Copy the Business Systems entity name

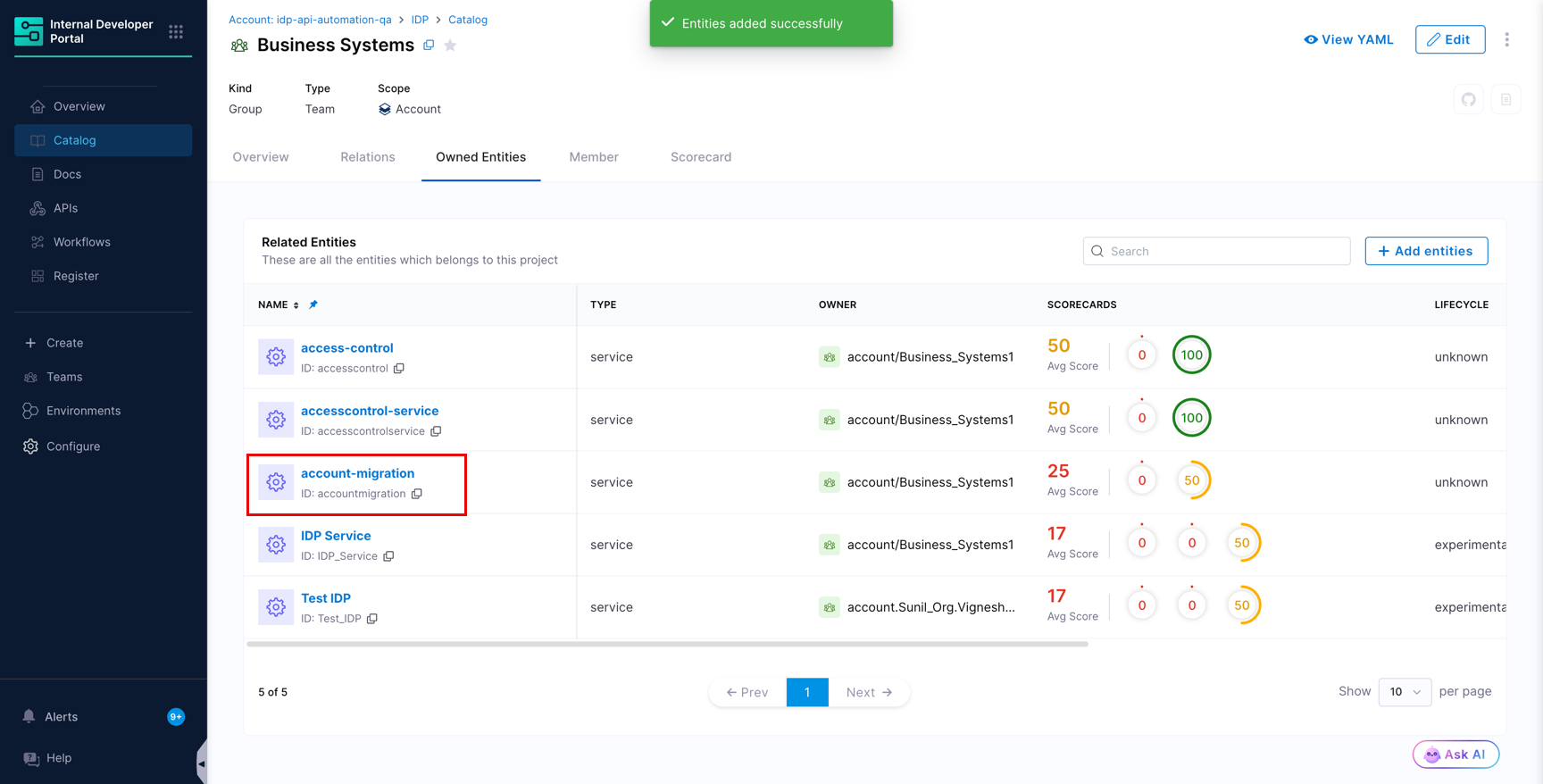tap(429, 45)
